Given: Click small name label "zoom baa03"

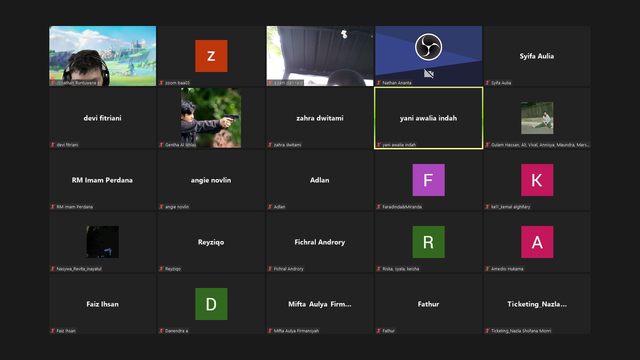Looking at the screenshot, I should 177,83.
